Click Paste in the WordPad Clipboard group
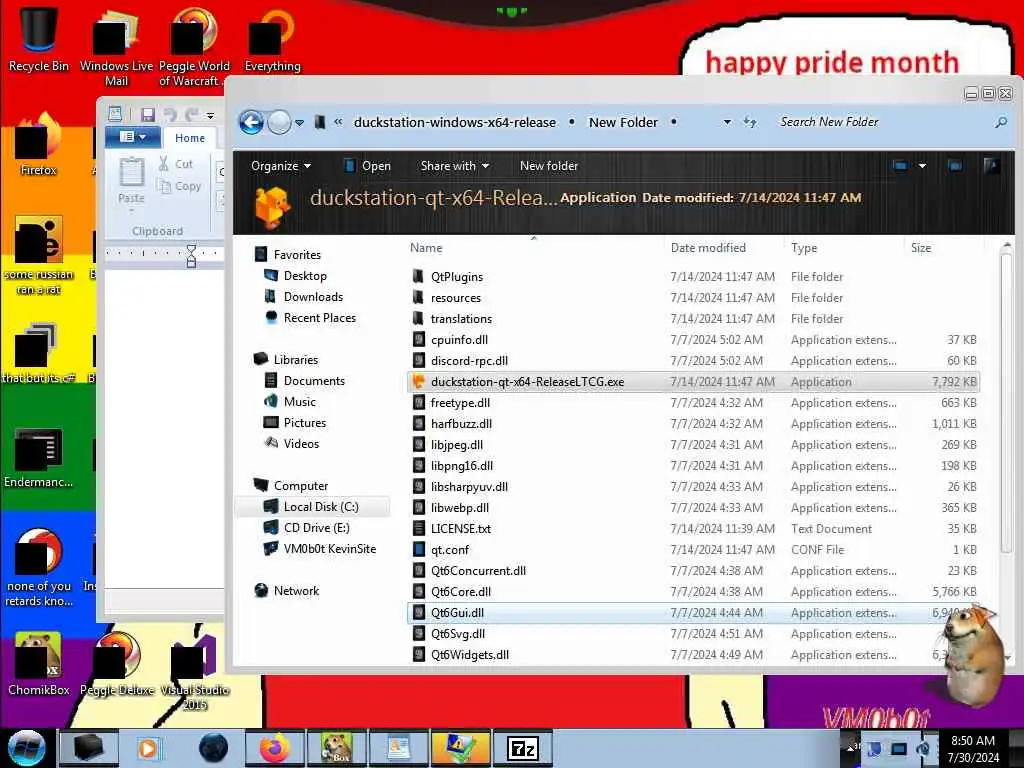The image size is (1024, 768). (x=131, y=182)
